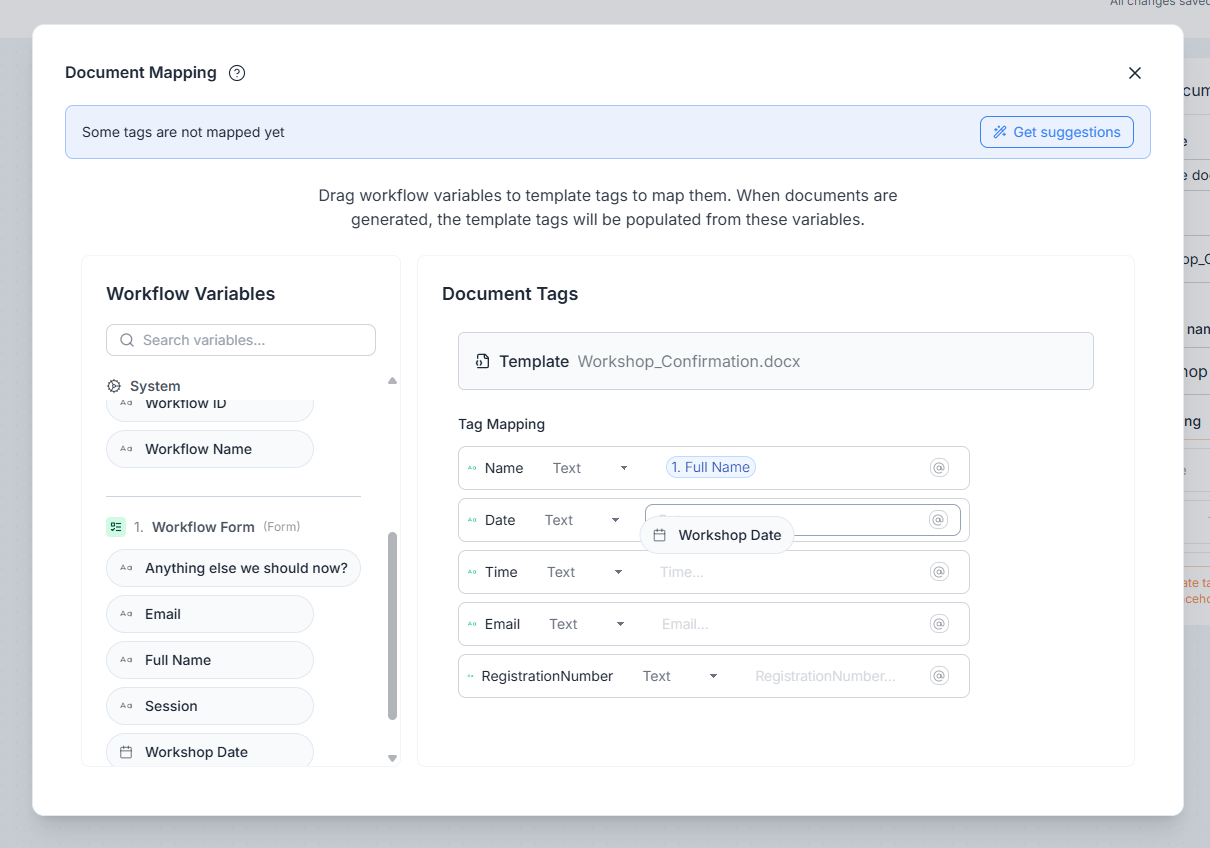Click the @ icon in Email row
Image resolution: width=1210 pixels, height=848 pixels.
tap(939, 624)
